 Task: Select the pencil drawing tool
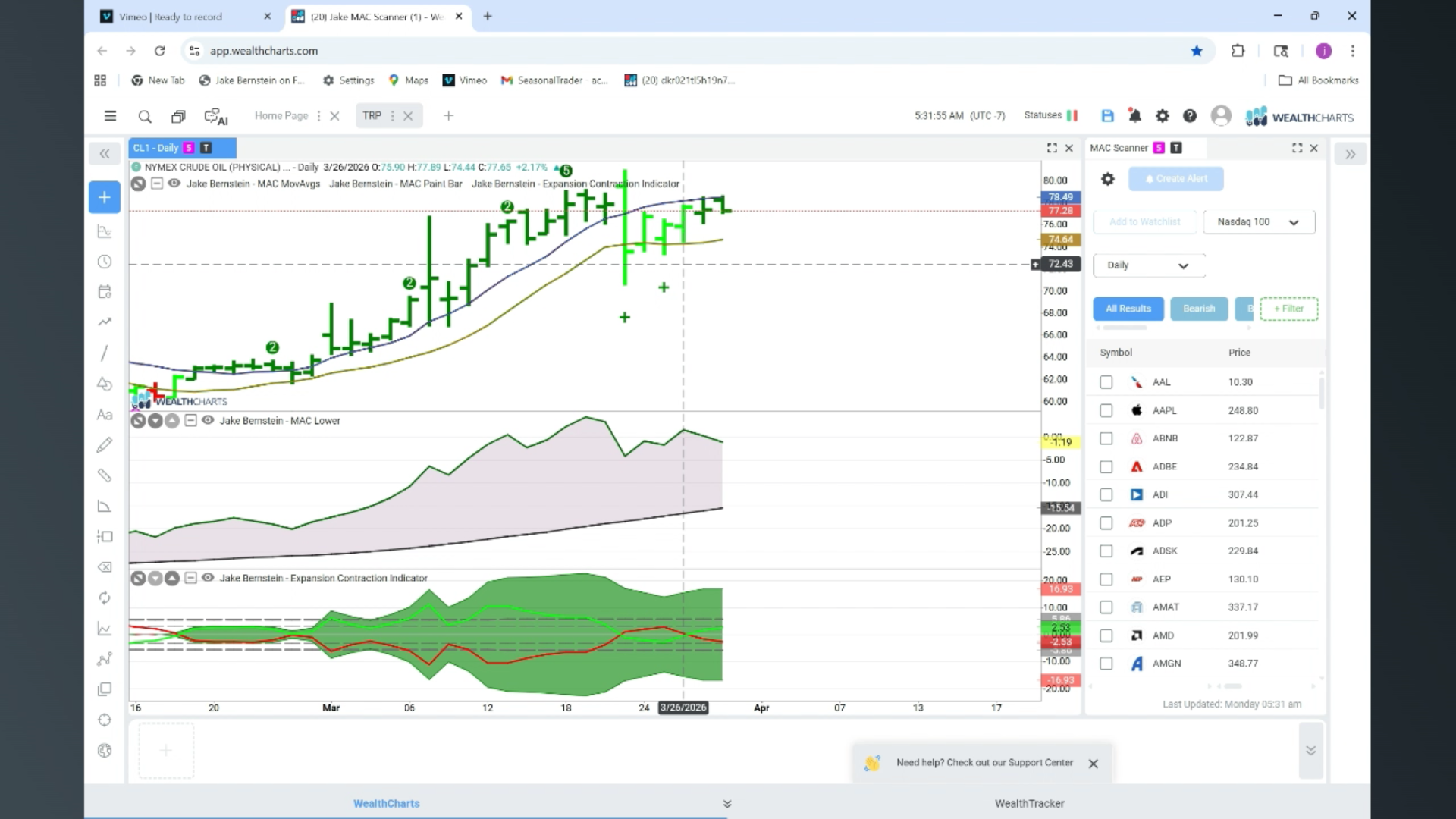(105, 445)
